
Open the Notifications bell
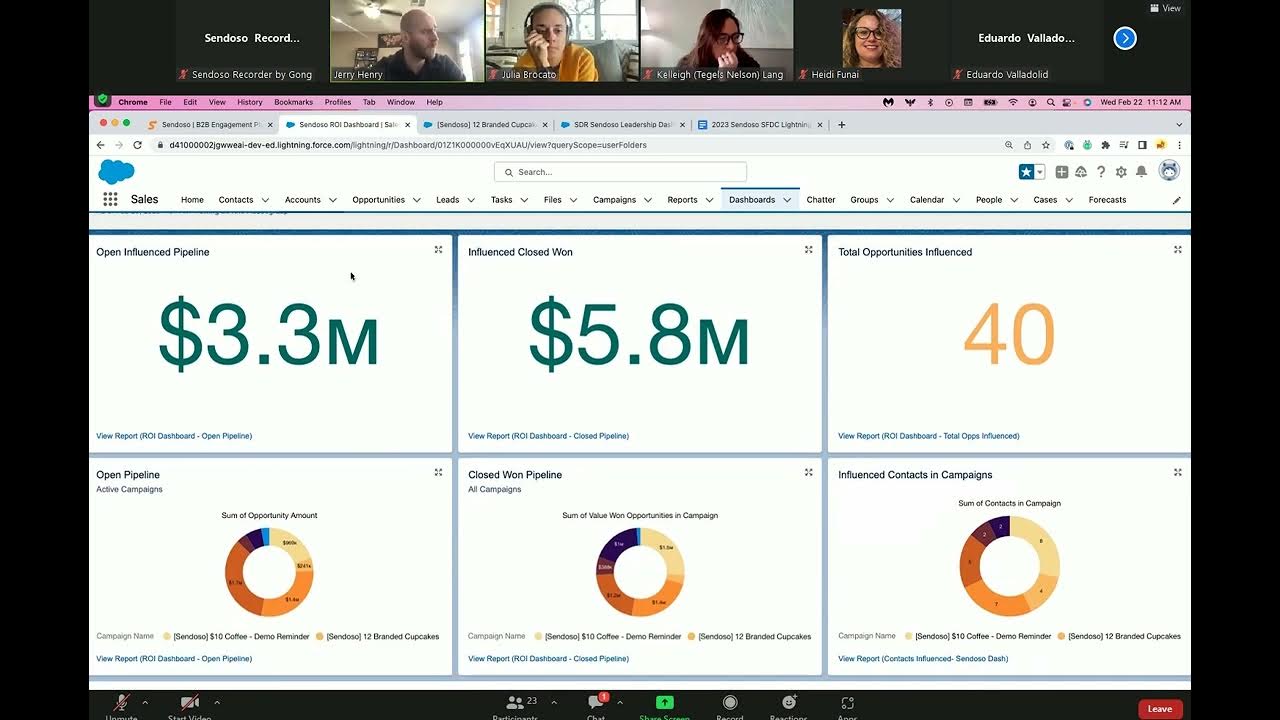pos(1141,172)
